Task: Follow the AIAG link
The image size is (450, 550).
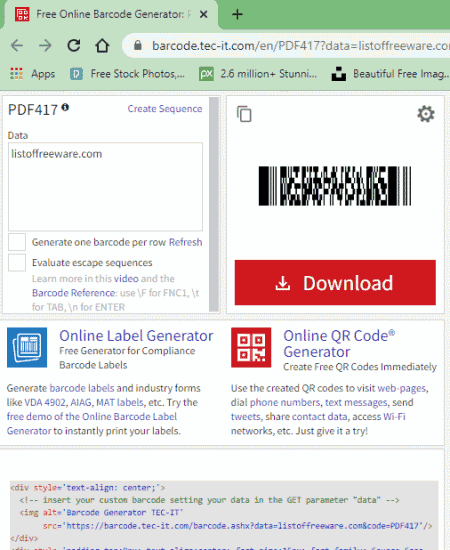Action: tap(82, 402)
